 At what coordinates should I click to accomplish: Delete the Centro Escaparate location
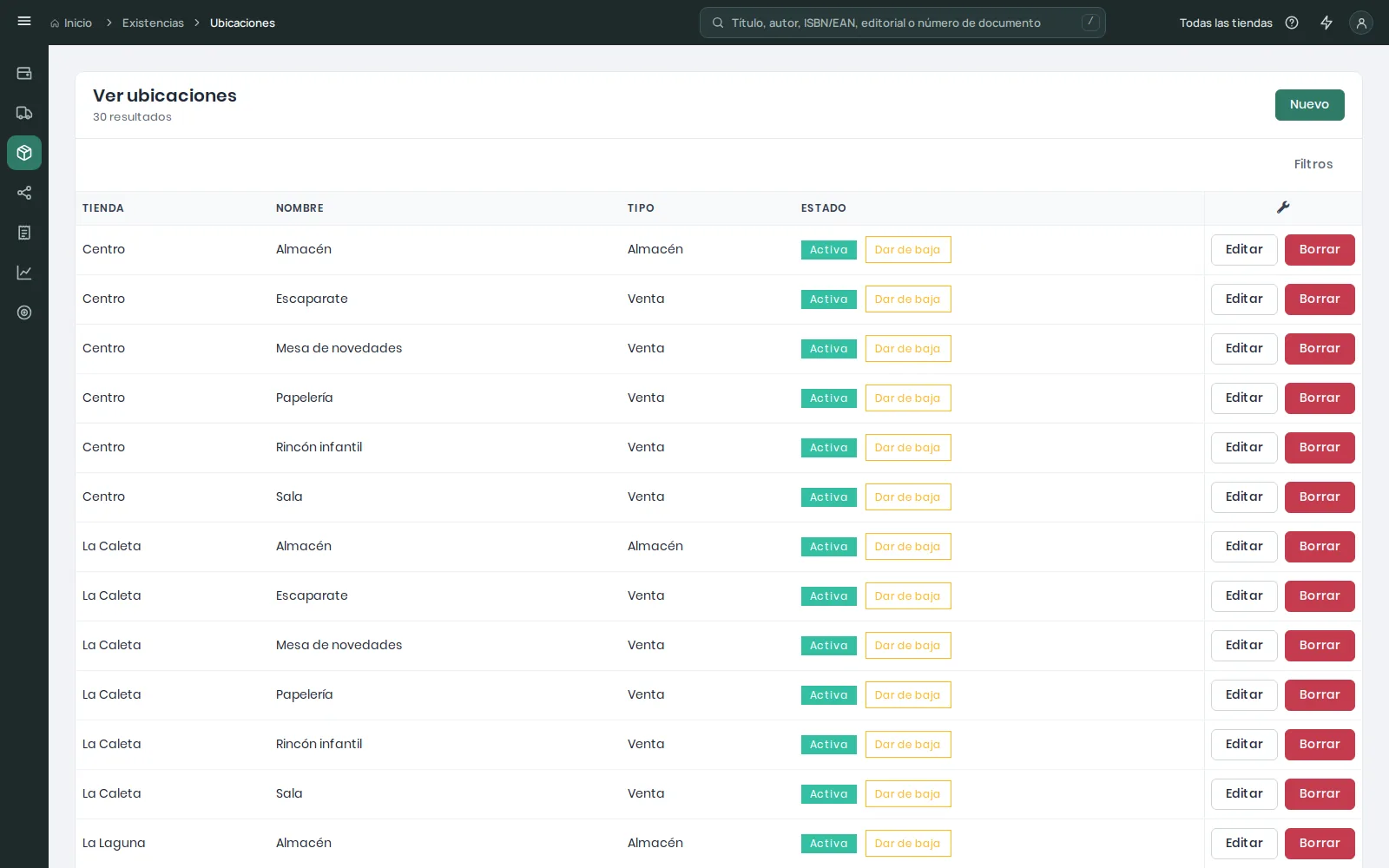point(1320,299)
